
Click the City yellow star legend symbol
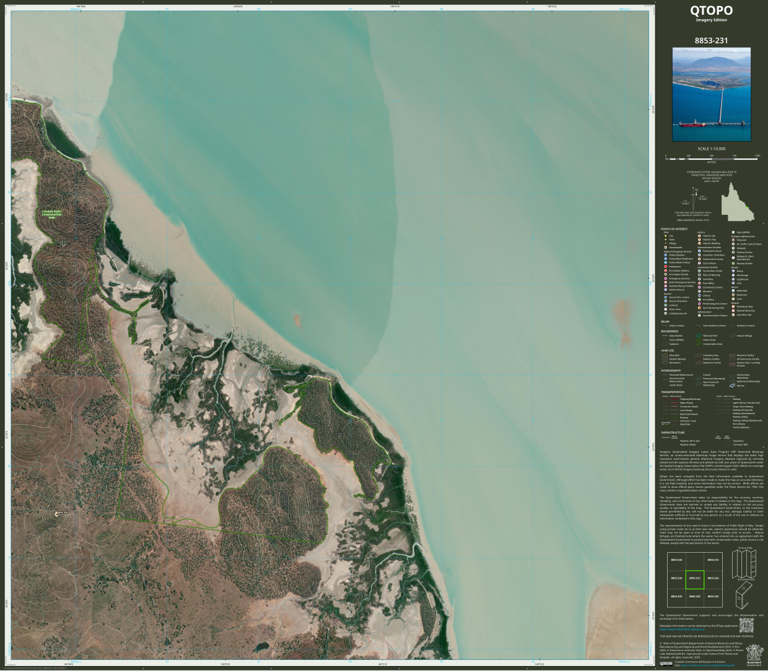coord(666,236)
